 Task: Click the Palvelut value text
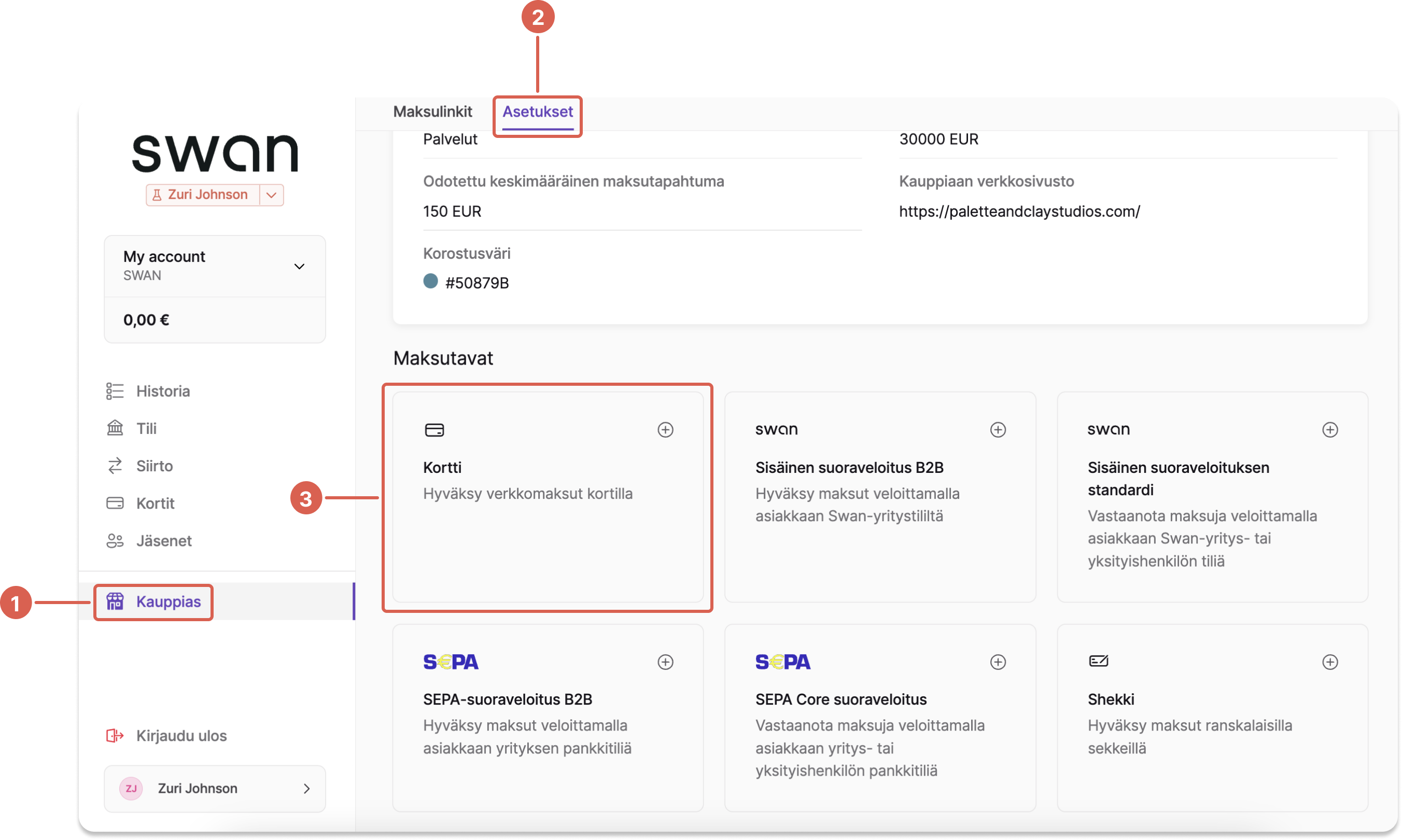pos(450,138)
